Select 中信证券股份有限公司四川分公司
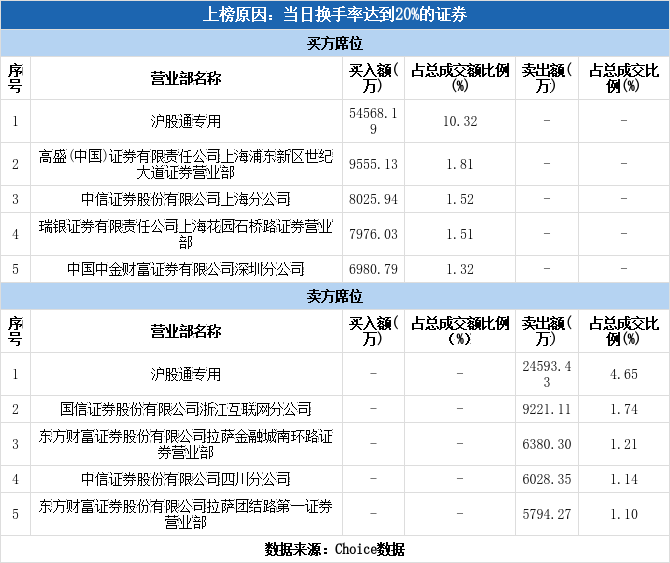Viewport: 670px width, 563px height. 186,479
